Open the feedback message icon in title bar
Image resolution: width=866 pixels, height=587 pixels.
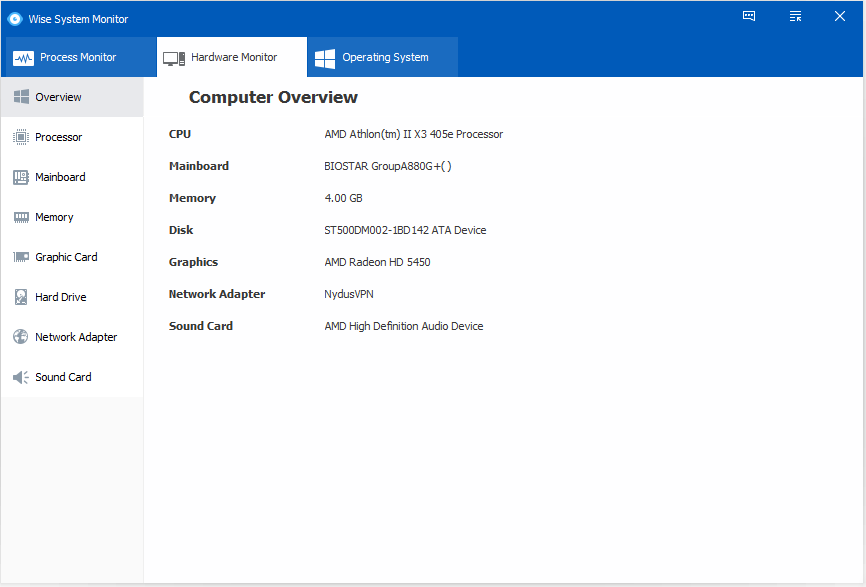749,16
